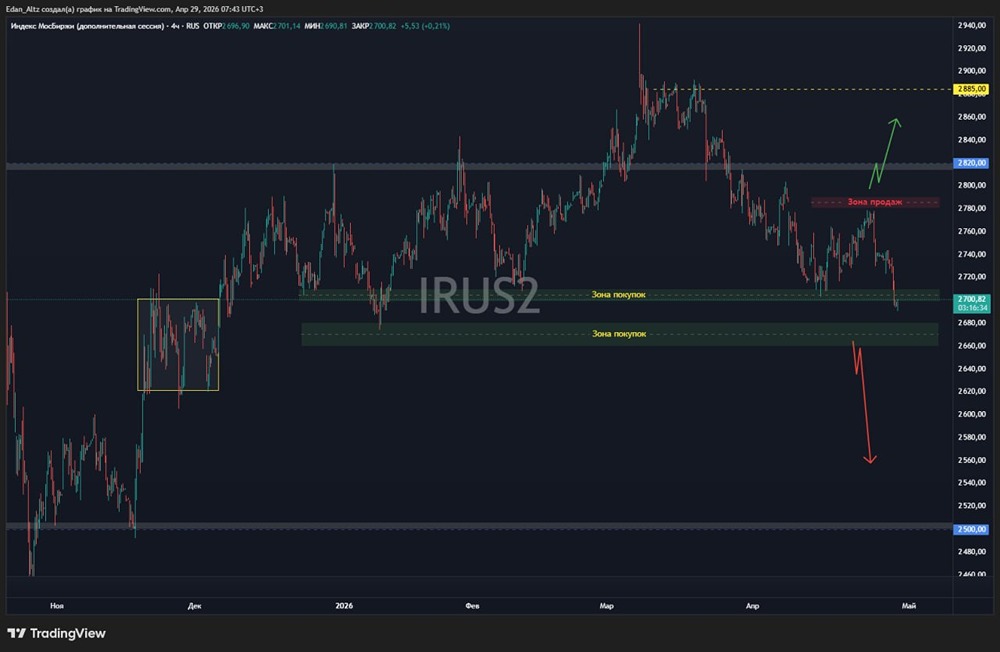Click the 2480,00 price axis tick
The height and width of the screenshot is (652, 1000).
click(971, 552)
